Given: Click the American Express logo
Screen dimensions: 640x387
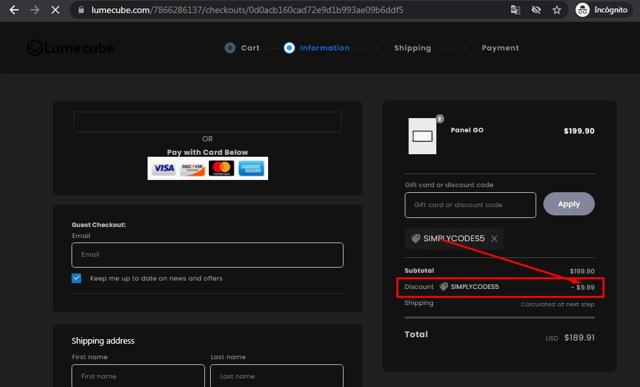Looking at the screenshot, I should (x=251, y=168).
